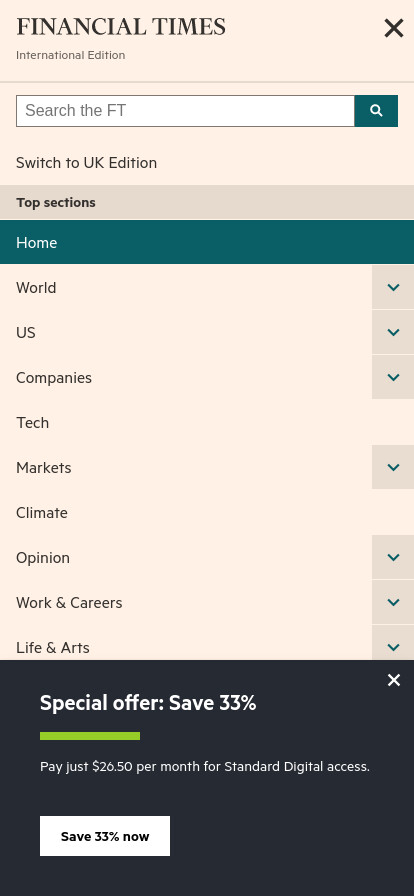Expand the Companies submenu arrow
This screenshot has width=414, height=896.
pyautogui.click(x=393, y=377)
